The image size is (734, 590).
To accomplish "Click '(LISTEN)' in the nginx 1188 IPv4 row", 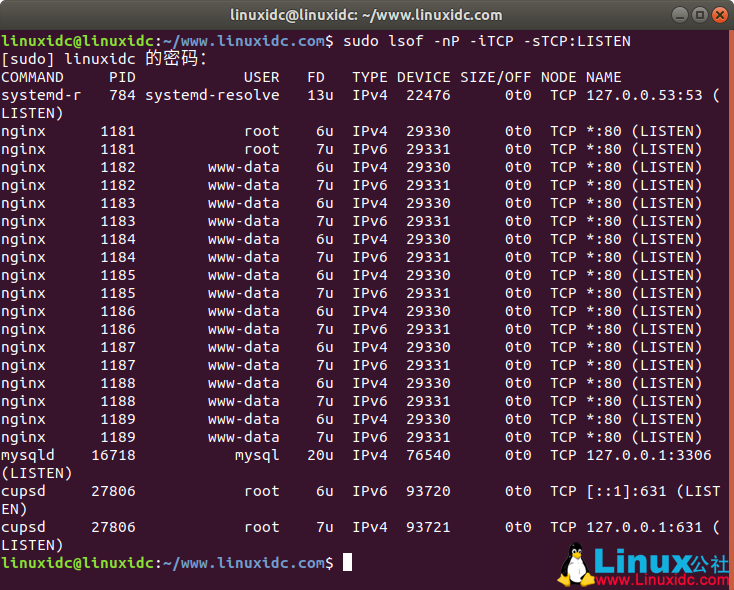I will tap(667, 383).
